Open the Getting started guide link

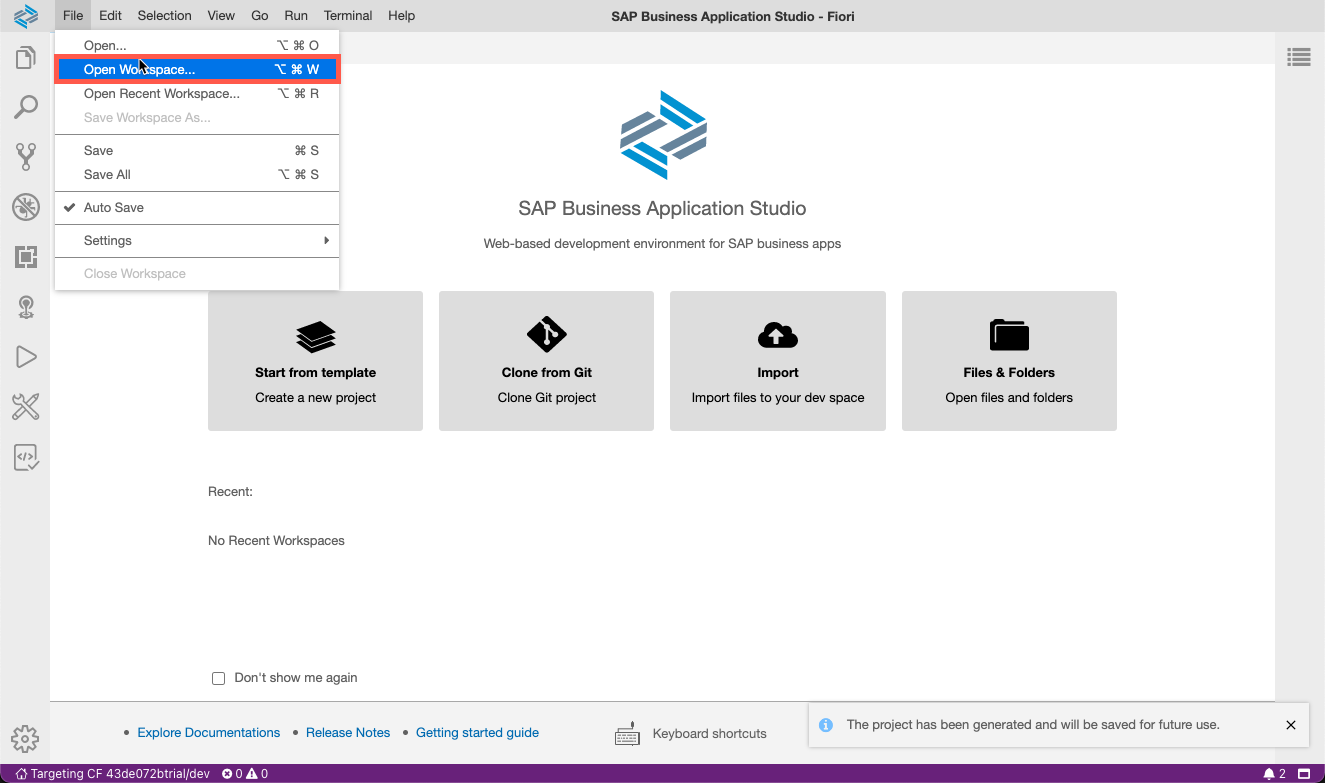477,733
